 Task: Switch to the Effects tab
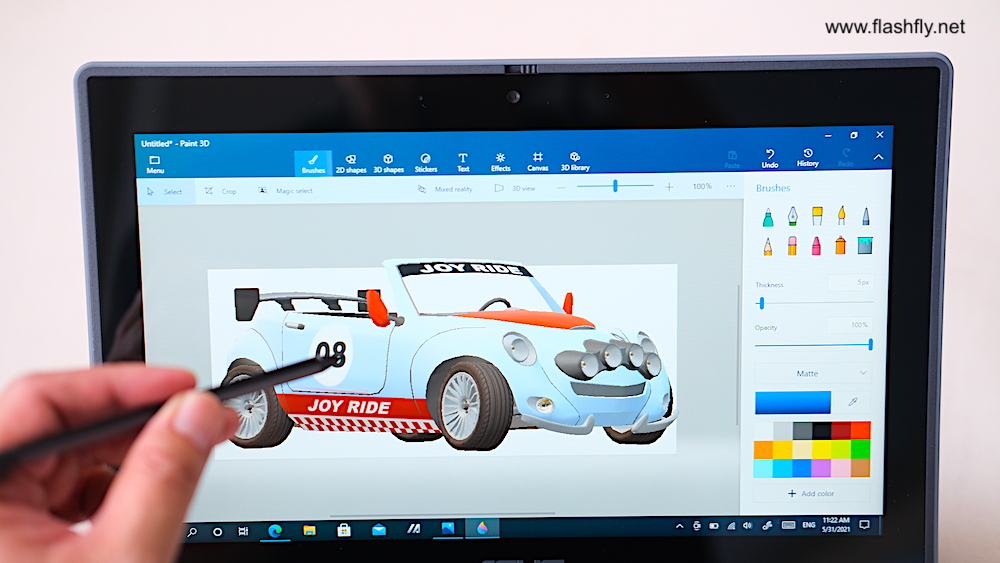click(500, 162)
